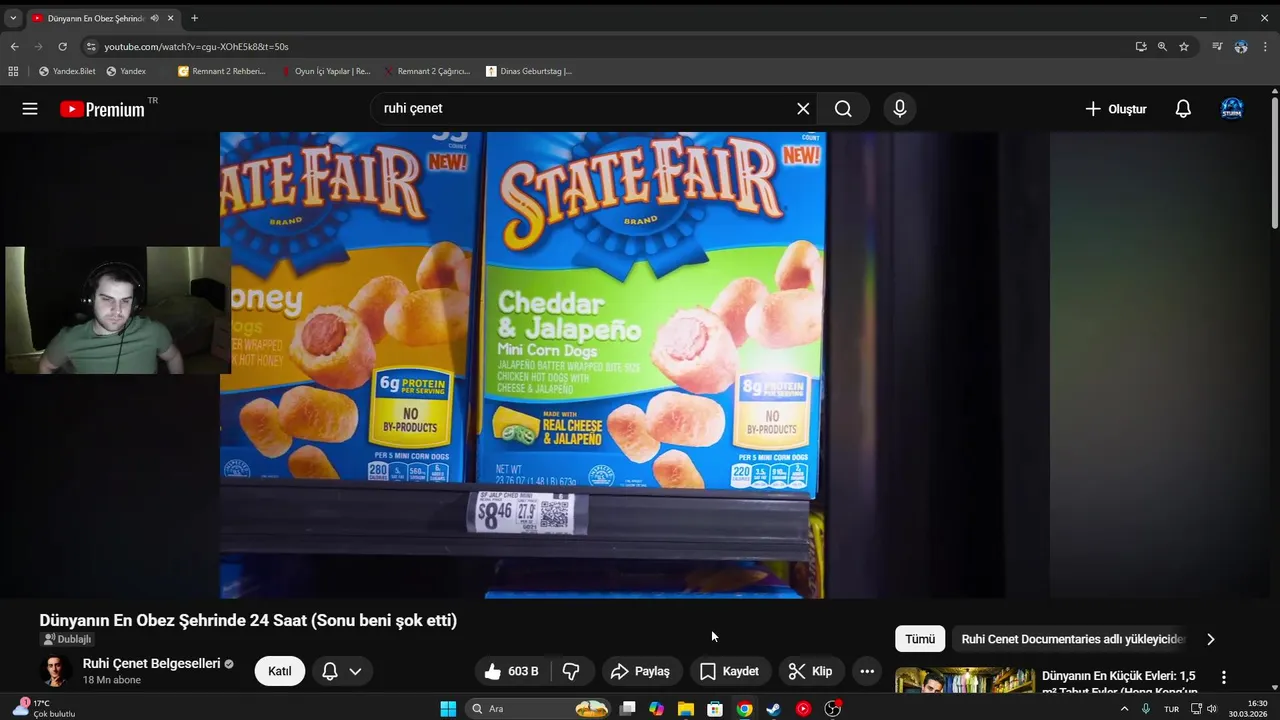Open the Remnant 2 Çağırıcı bookmark

[x=427, y=71]
